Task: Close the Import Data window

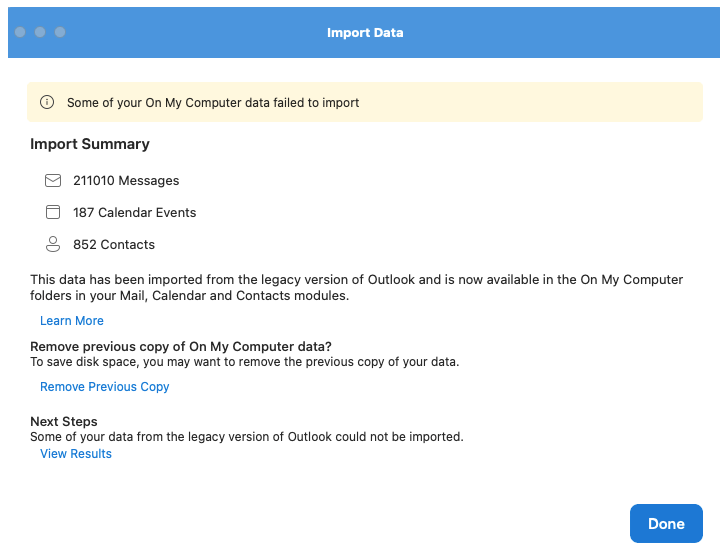Action: click(20, 32)
